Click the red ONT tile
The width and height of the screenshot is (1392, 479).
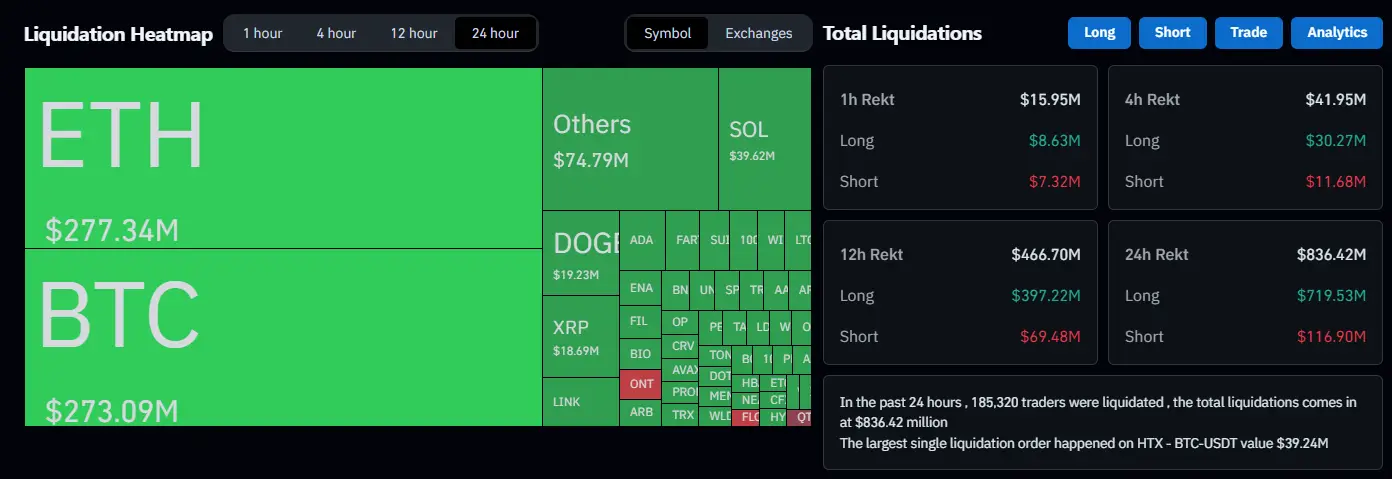tap(641, 384)
